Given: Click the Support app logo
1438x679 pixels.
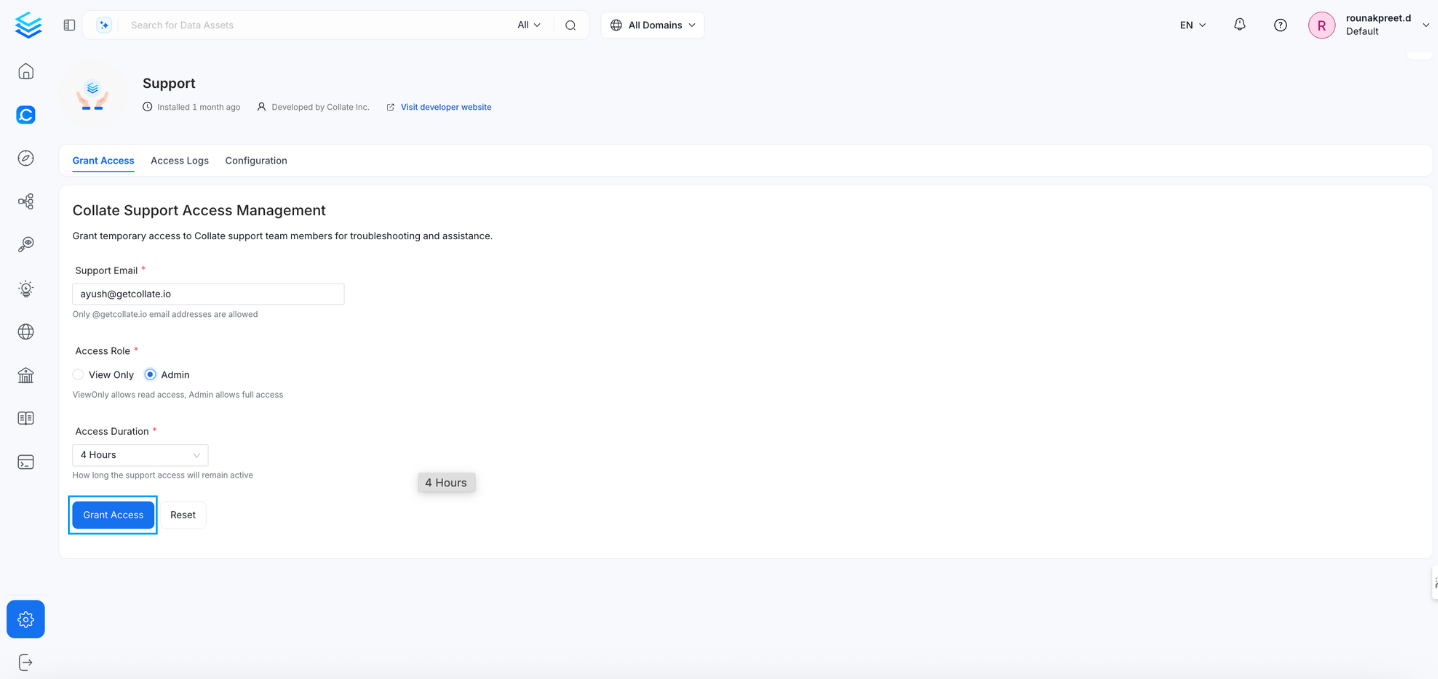Looking at the screenshot, I should 93,94.
